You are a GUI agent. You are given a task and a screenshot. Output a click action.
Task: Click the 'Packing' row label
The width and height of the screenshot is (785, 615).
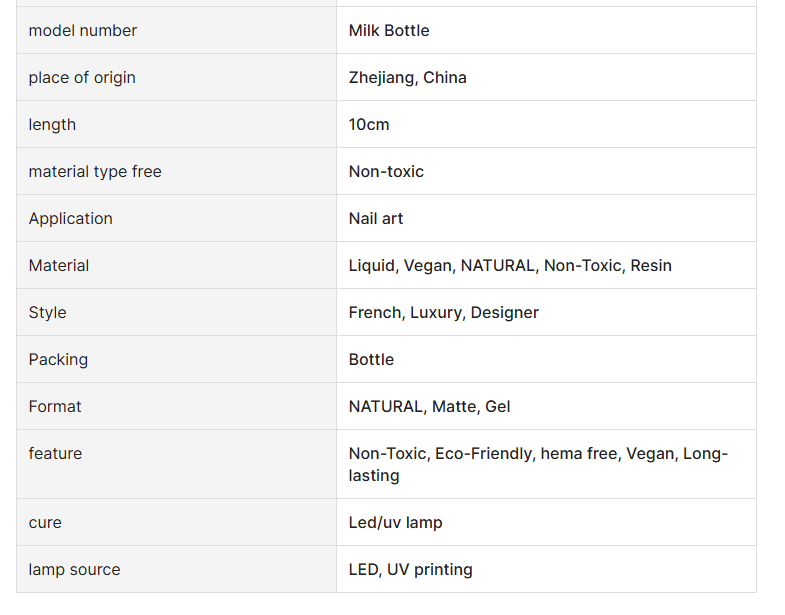[58, 360]
